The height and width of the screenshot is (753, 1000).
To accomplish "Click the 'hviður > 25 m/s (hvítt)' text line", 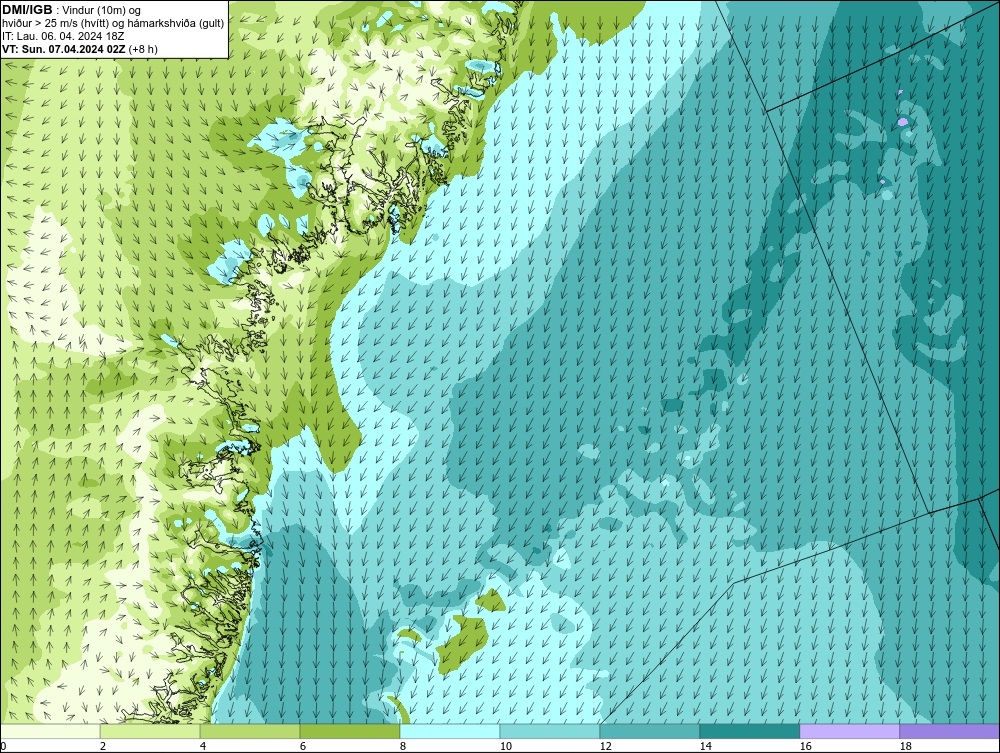I will coord(113,24).
